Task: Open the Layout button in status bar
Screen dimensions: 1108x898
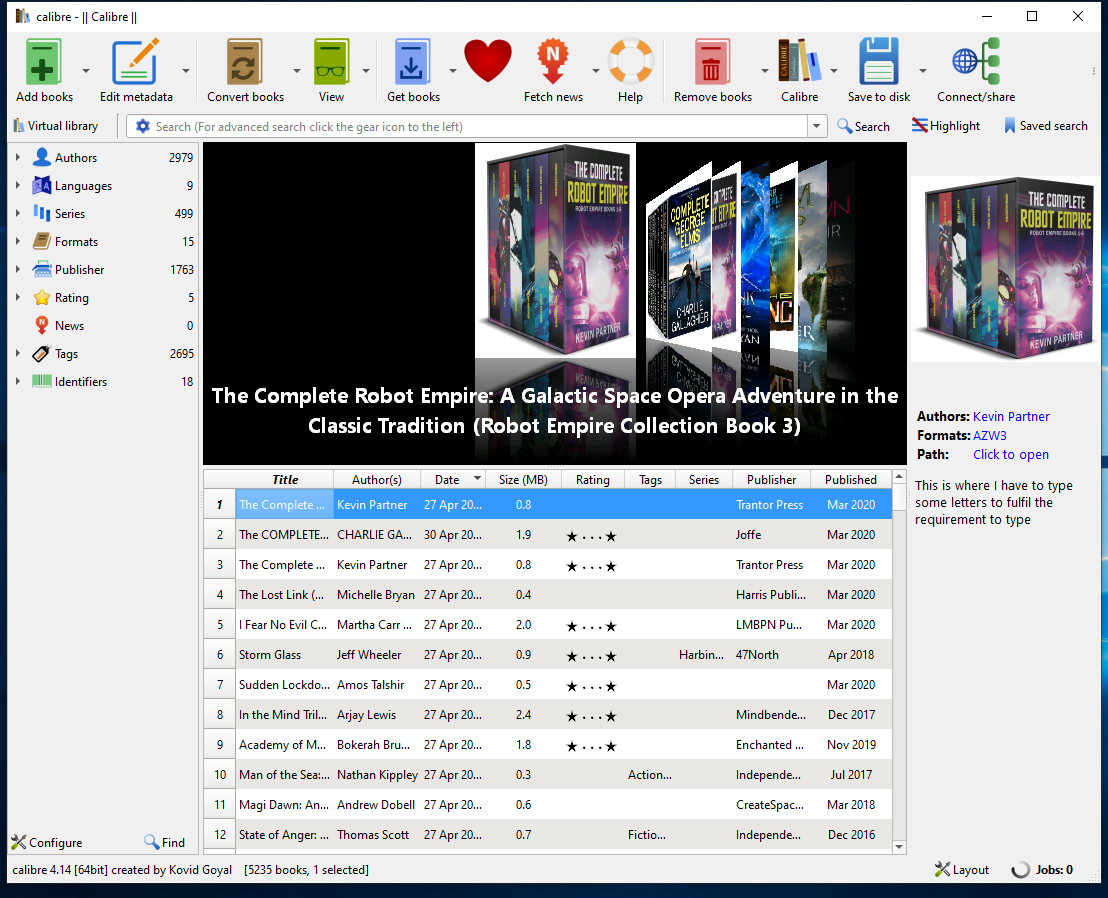Action: (x=962, y=870)
